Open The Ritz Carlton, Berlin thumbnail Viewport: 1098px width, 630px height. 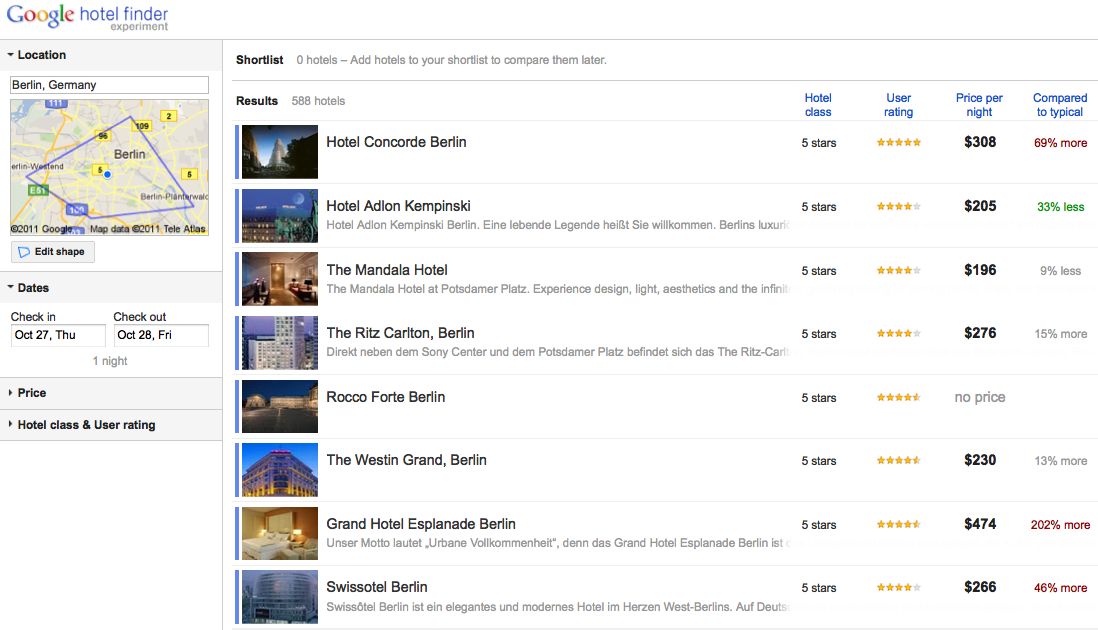pos(279,343)
